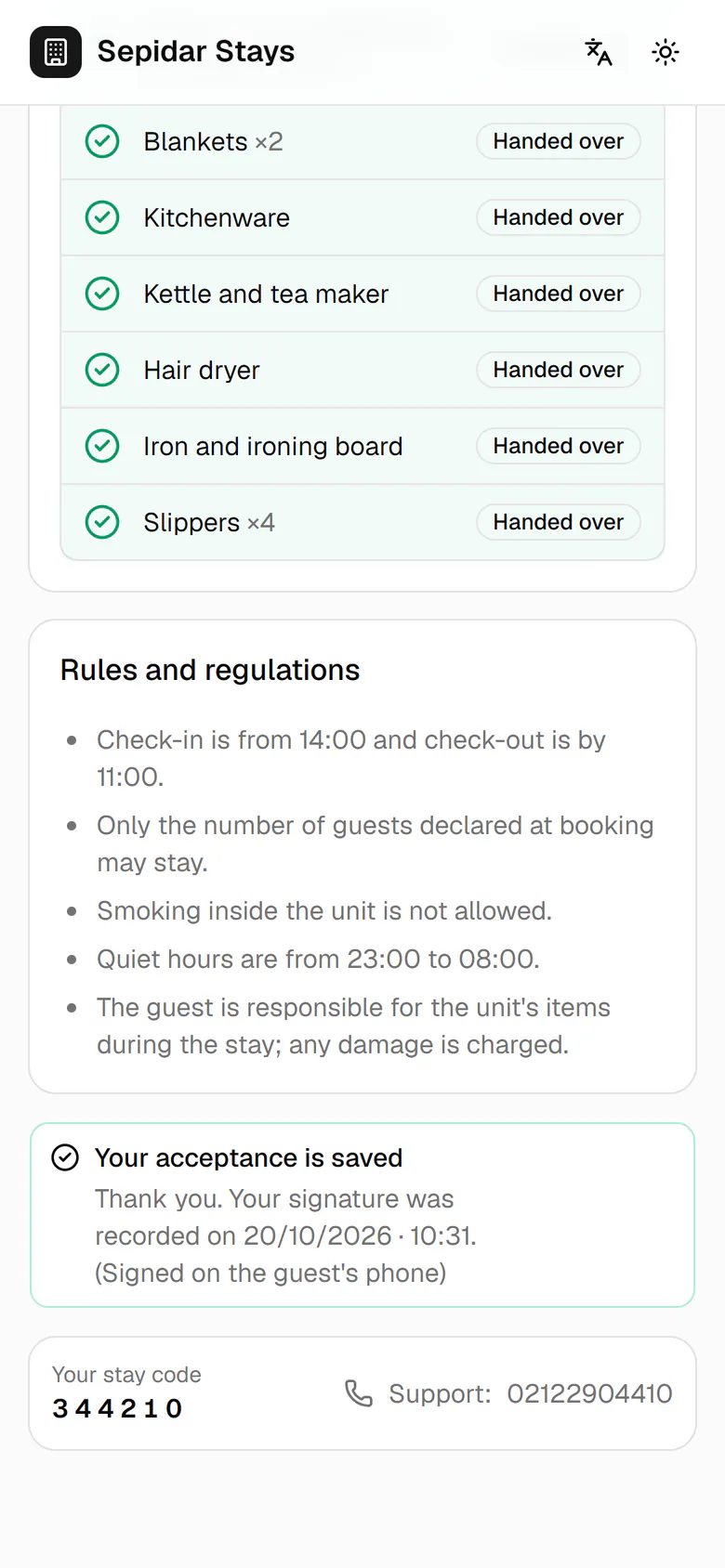Click the Handed over badge for Hair dryer
Viewport: 725px width, 1568px height.
coord(559,370)
